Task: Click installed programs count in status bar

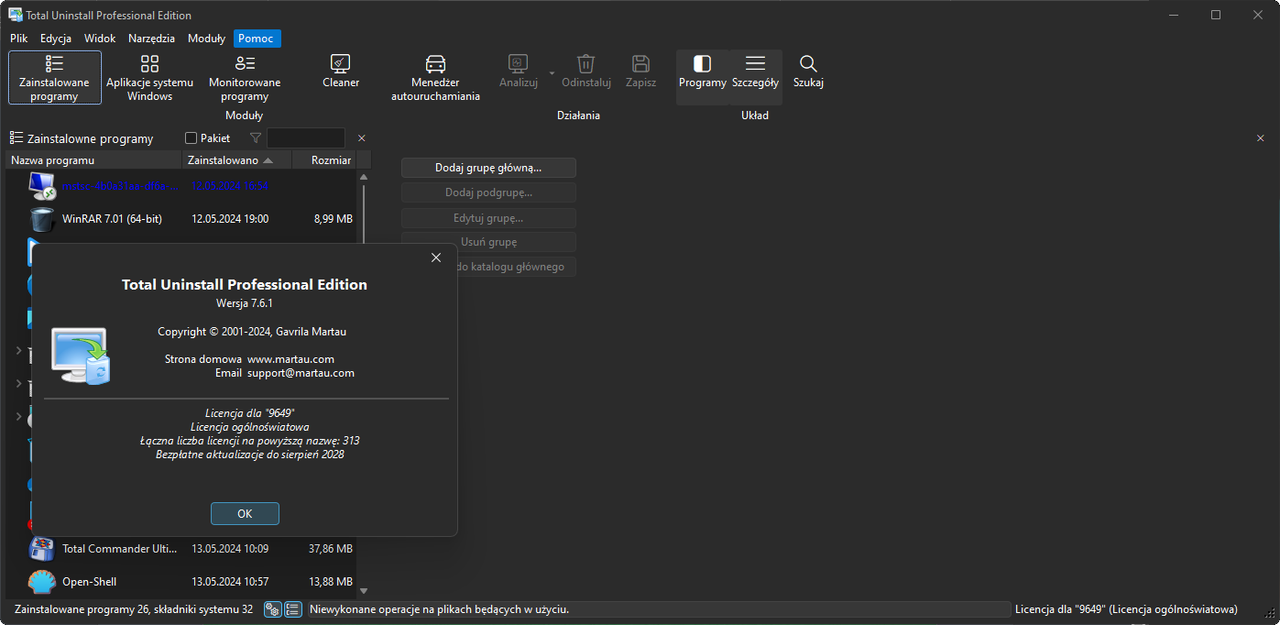Action: (133, 609)
